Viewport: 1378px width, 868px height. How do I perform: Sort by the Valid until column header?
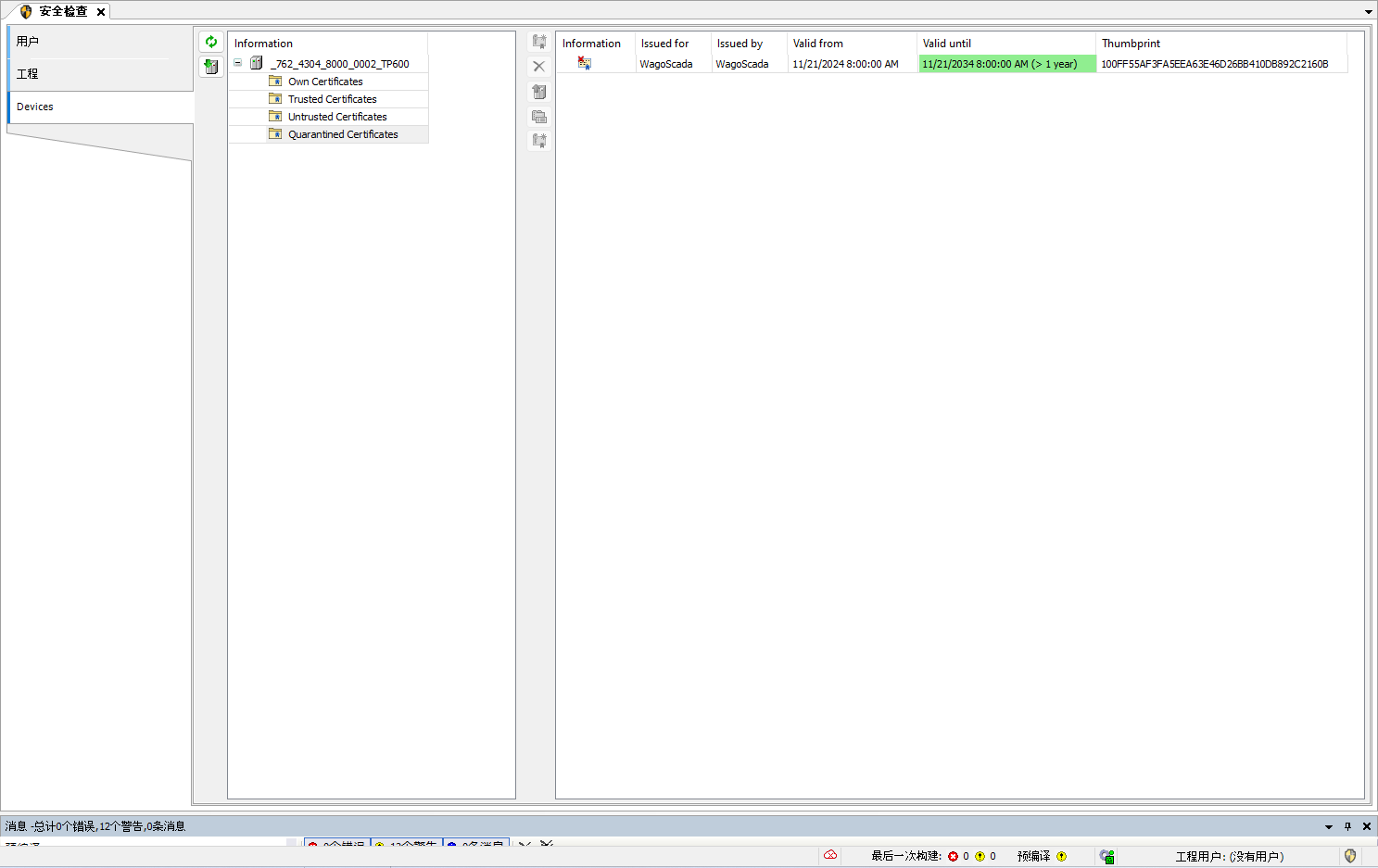(x=947, y=44)
